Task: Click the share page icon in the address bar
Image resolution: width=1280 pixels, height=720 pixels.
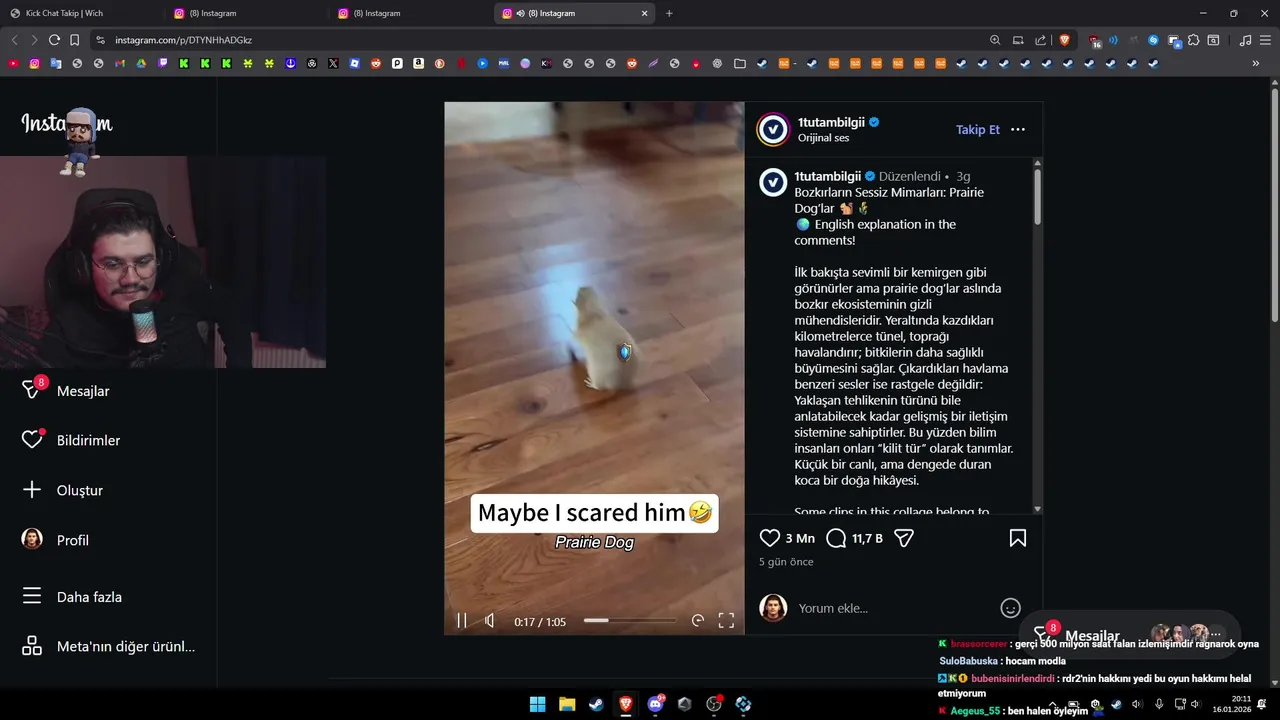Action: (1041, 40)
